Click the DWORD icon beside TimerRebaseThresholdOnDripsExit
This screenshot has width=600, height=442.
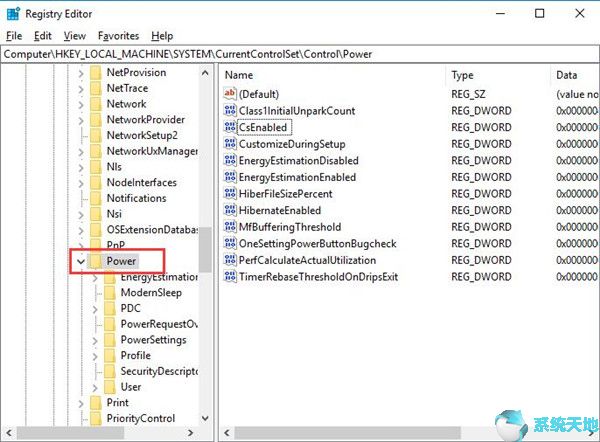[230, 277]
